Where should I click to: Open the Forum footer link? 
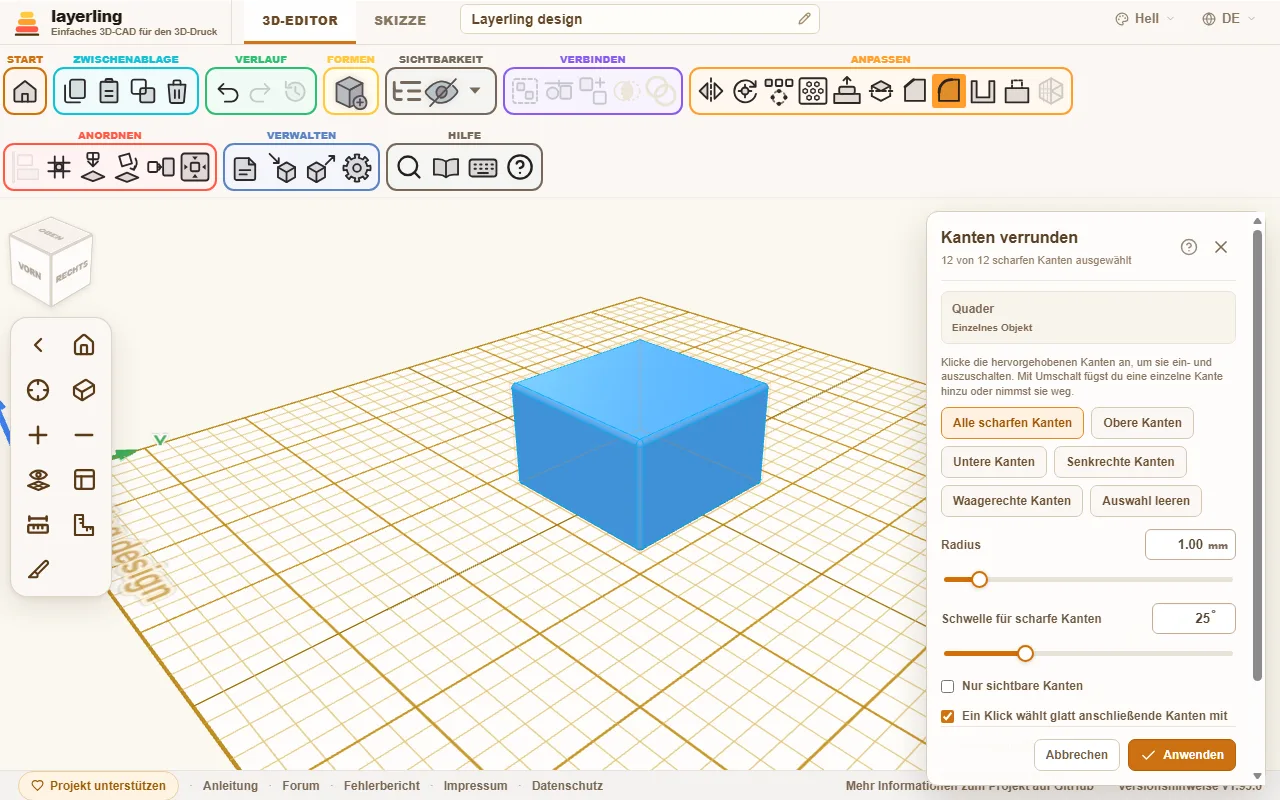pos(301,786)
